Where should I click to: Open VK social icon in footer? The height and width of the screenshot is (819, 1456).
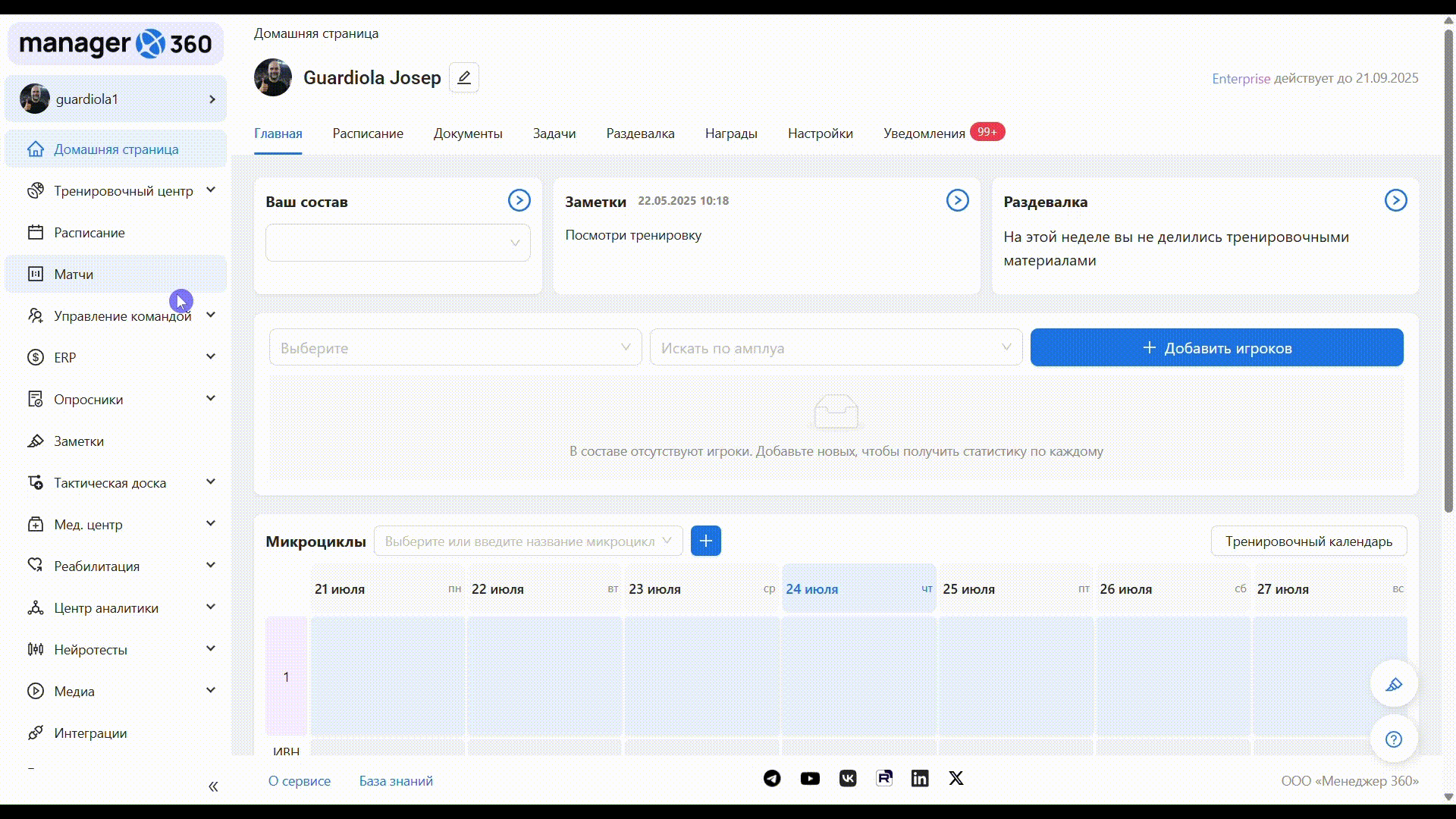tap(848, 779)
